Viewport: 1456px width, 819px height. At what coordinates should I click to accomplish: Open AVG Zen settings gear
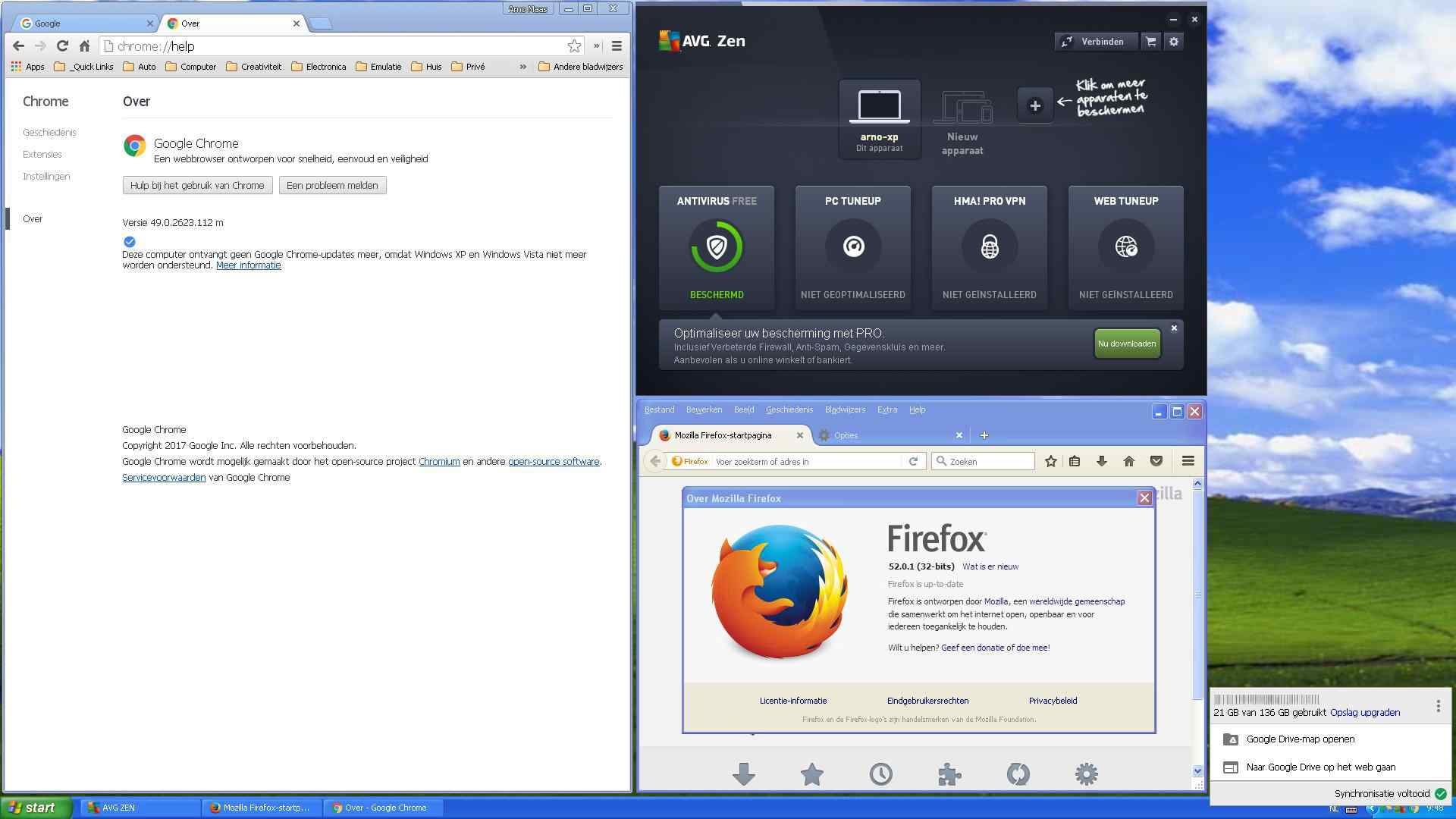click(x=1174, y=42)
